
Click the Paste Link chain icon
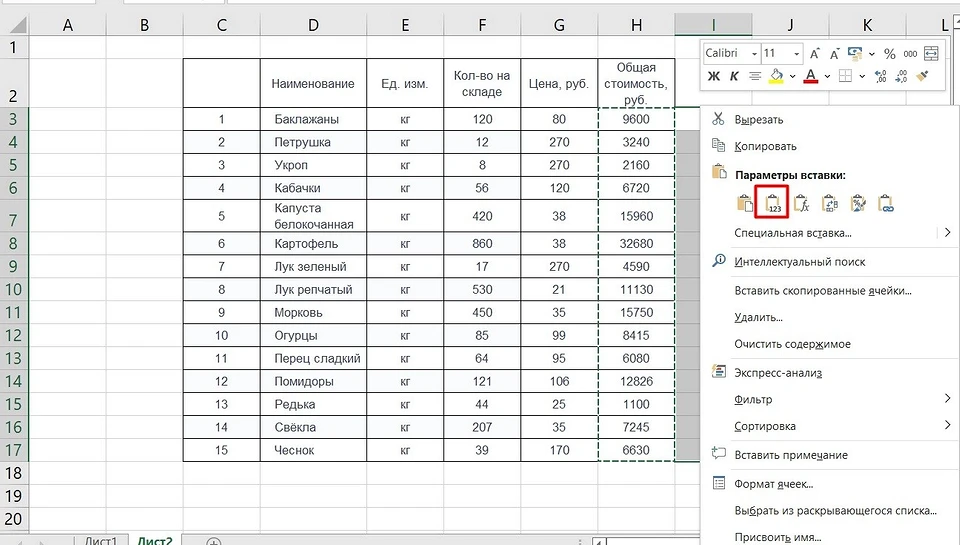[x=885, y=203]
